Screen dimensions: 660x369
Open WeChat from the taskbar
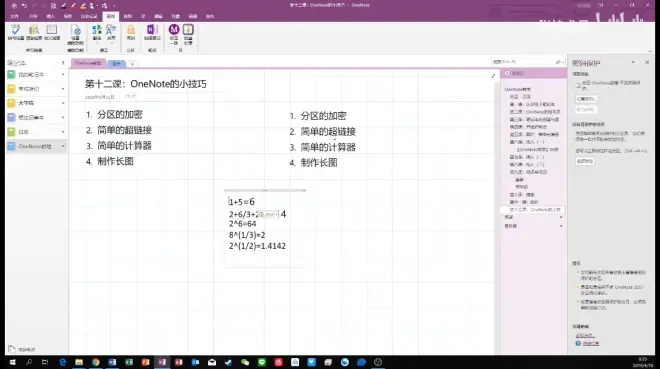point(245,362)
